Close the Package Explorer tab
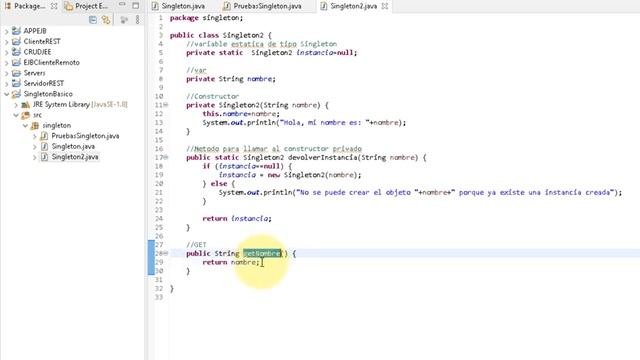This screenshot has height=360, width=640. click(54, 6)
